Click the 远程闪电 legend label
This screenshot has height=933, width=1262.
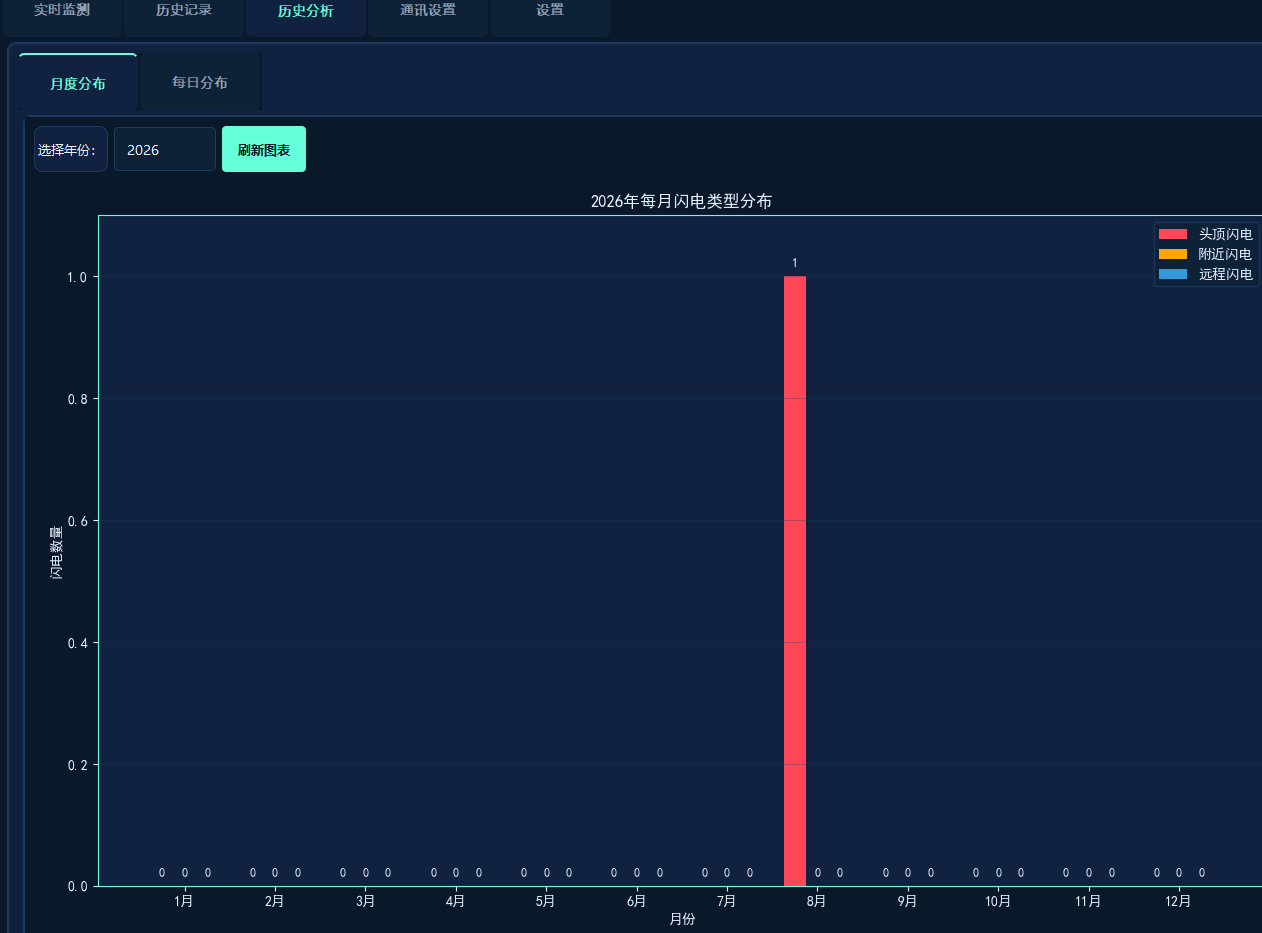[1225, 274]
